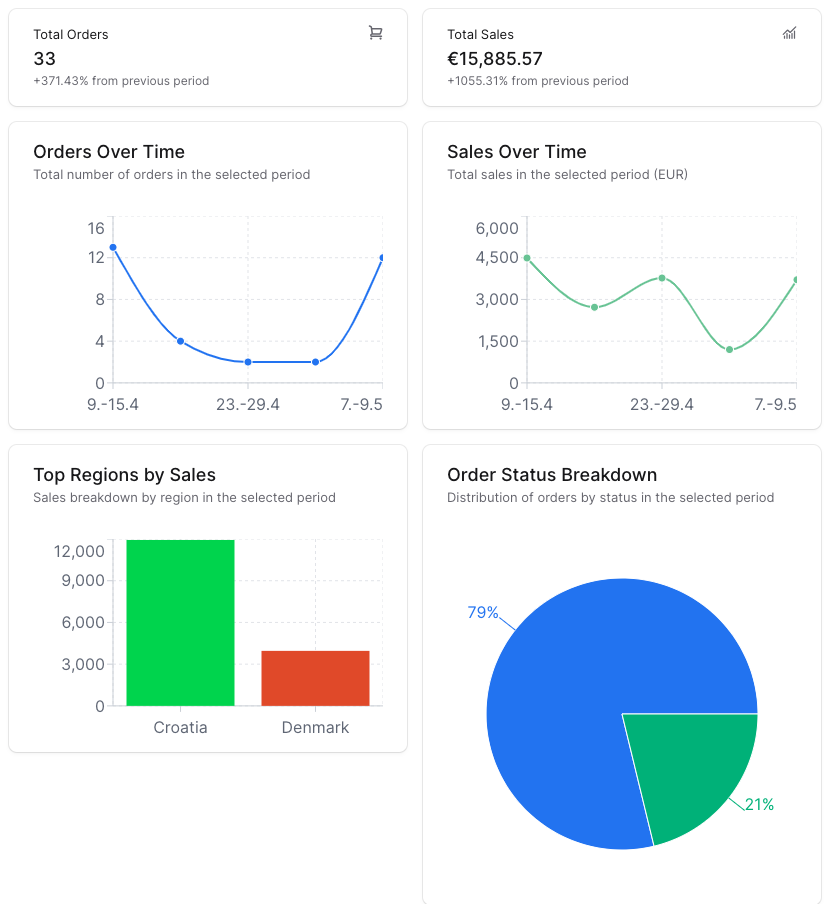This screenshot has width=831, height=904.
Task: Click the Croatia axis label
Action: point(180,727)
